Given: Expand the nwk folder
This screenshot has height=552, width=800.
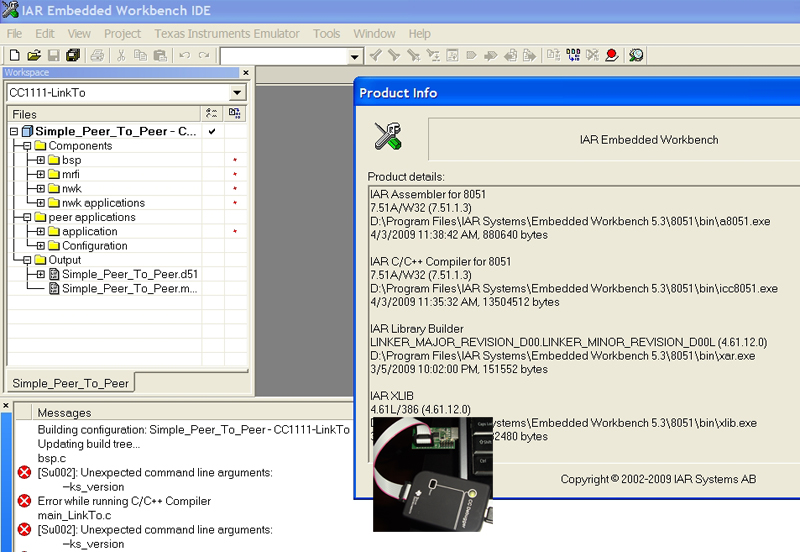Looking at the screenshot, I should (41, 189).
